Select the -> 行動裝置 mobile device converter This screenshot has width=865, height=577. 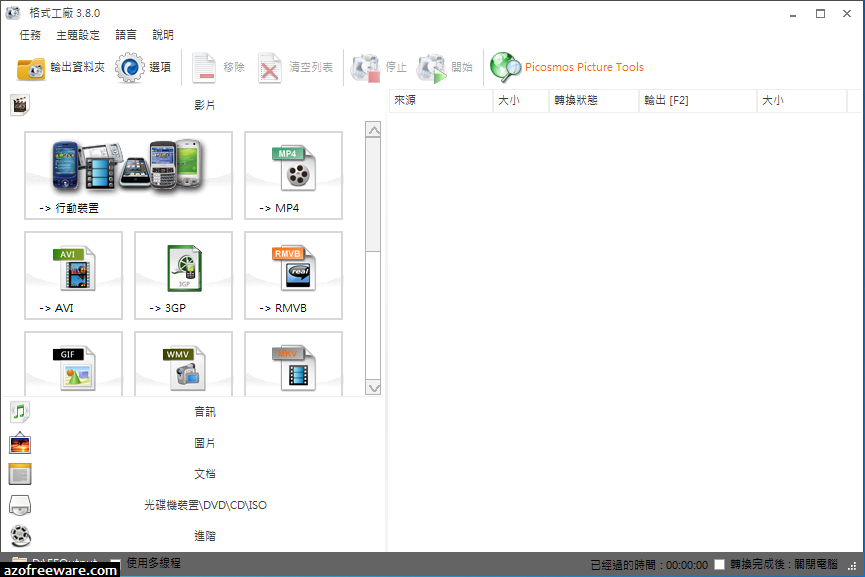[129, 175]
